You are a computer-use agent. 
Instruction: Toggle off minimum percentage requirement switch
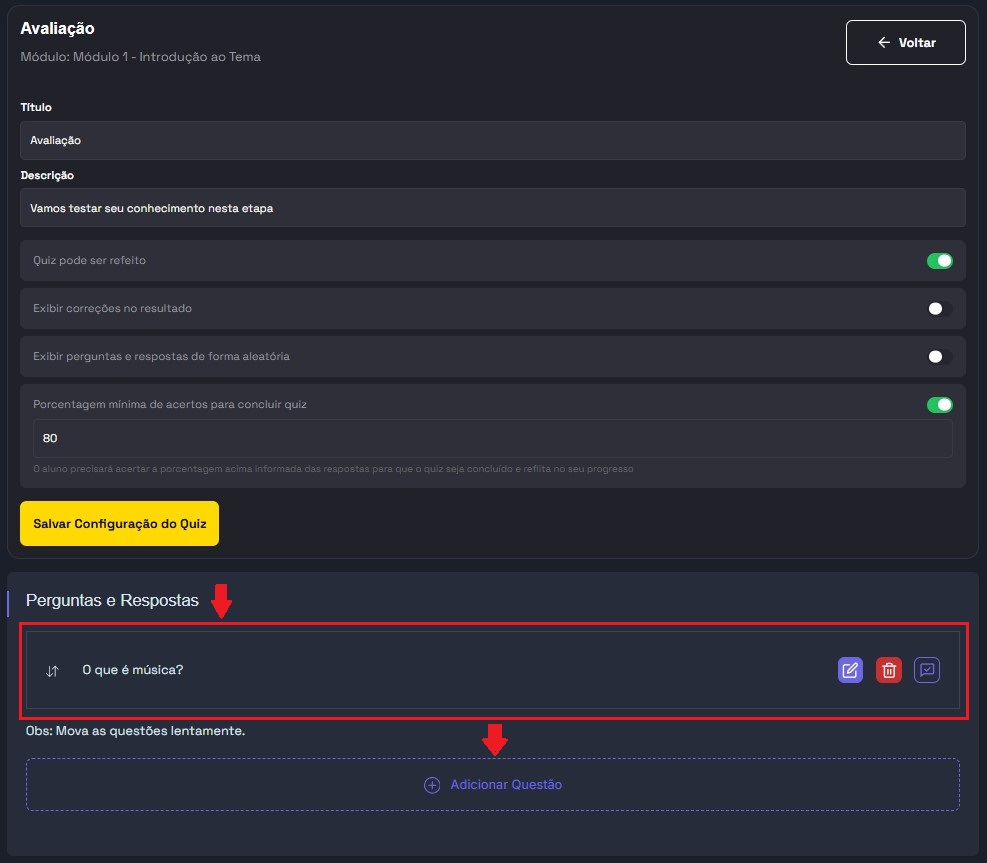[x=939, y=405]
